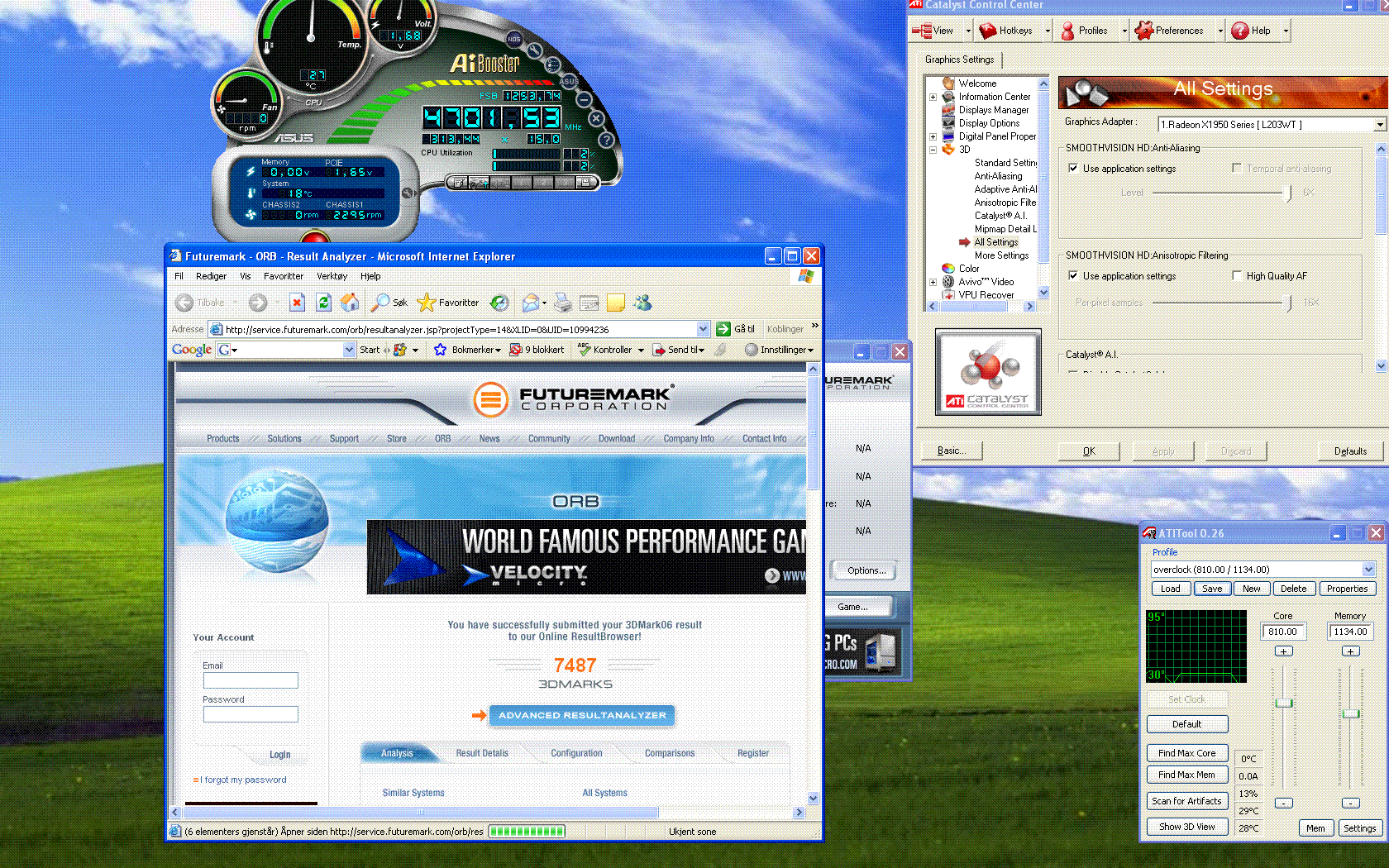Select Mipmap Detail Level tree item
The image size is (1389, 868).
(x=1005, y=229)
